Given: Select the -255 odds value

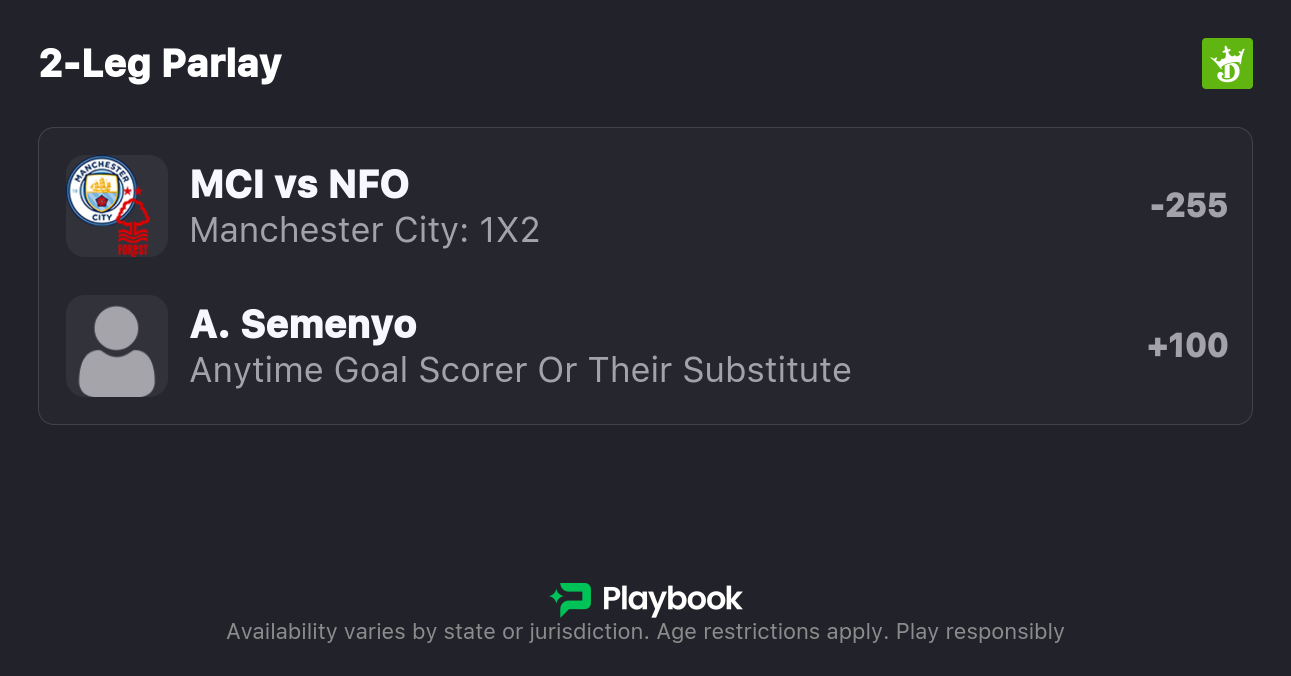Looking at the screenshot, I should tap(1189, 206).
